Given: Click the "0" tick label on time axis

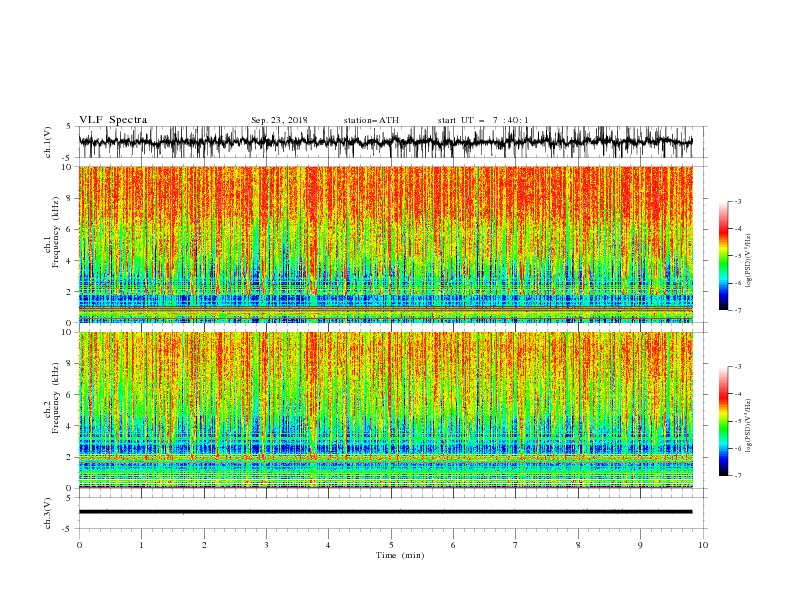Looking at the screenshot, I should pyautogui.click(x=79, y=545).
